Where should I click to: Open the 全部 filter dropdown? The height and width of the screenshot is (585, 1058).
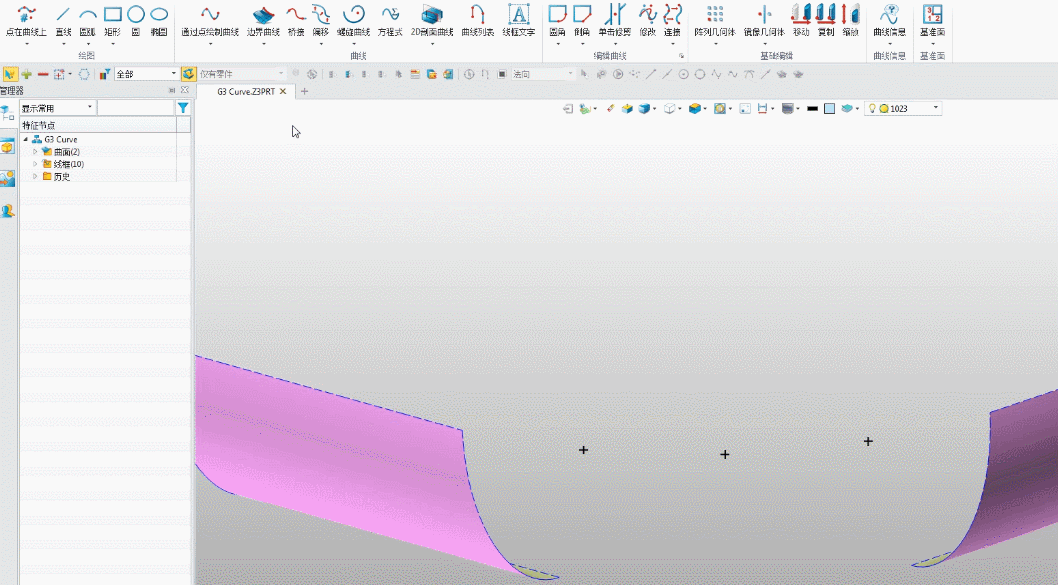[x=146, y=74]
